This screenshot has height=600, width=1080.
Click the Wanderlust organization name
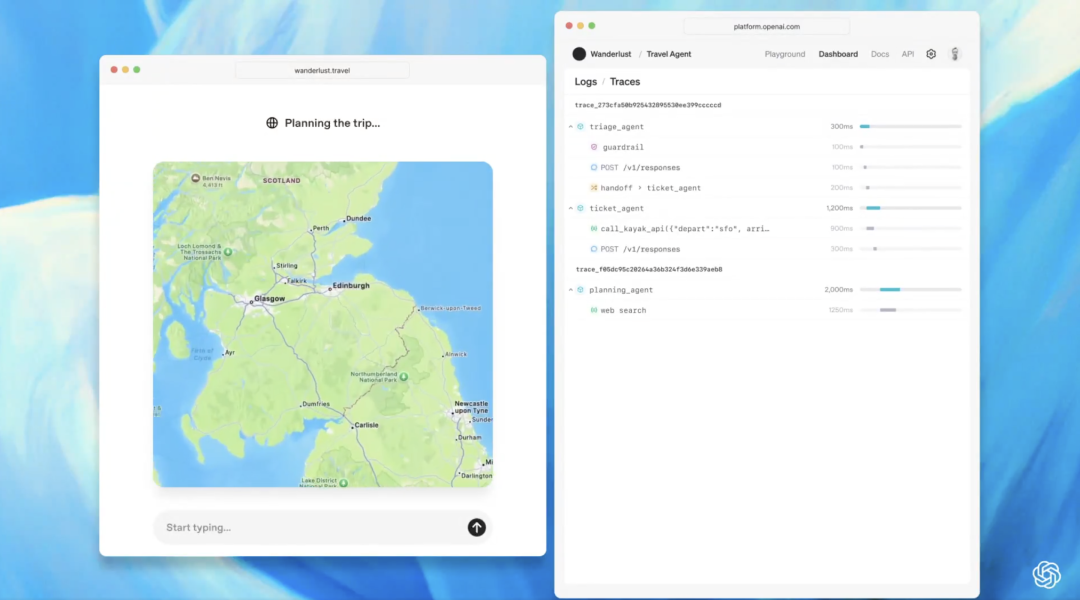pos(610,54)
